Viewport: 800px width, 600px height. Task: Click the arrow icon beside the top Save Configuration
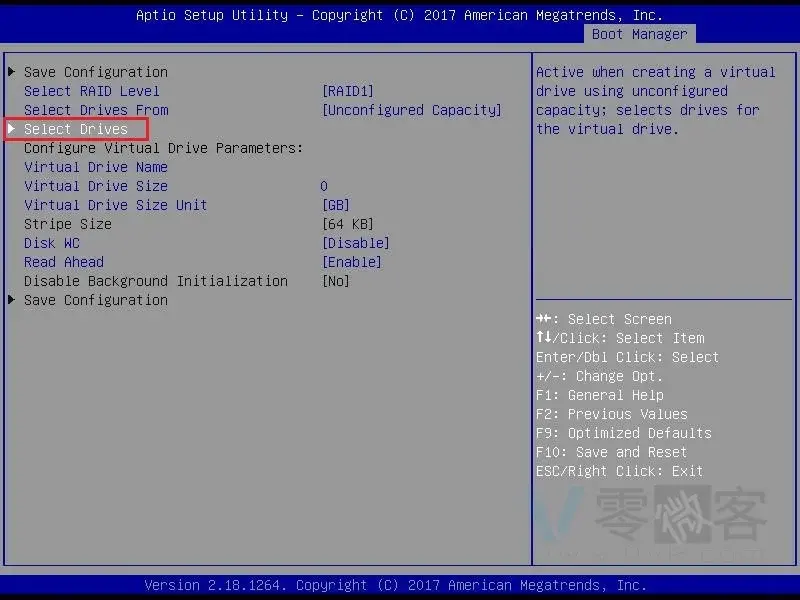[x=12, y=72]
